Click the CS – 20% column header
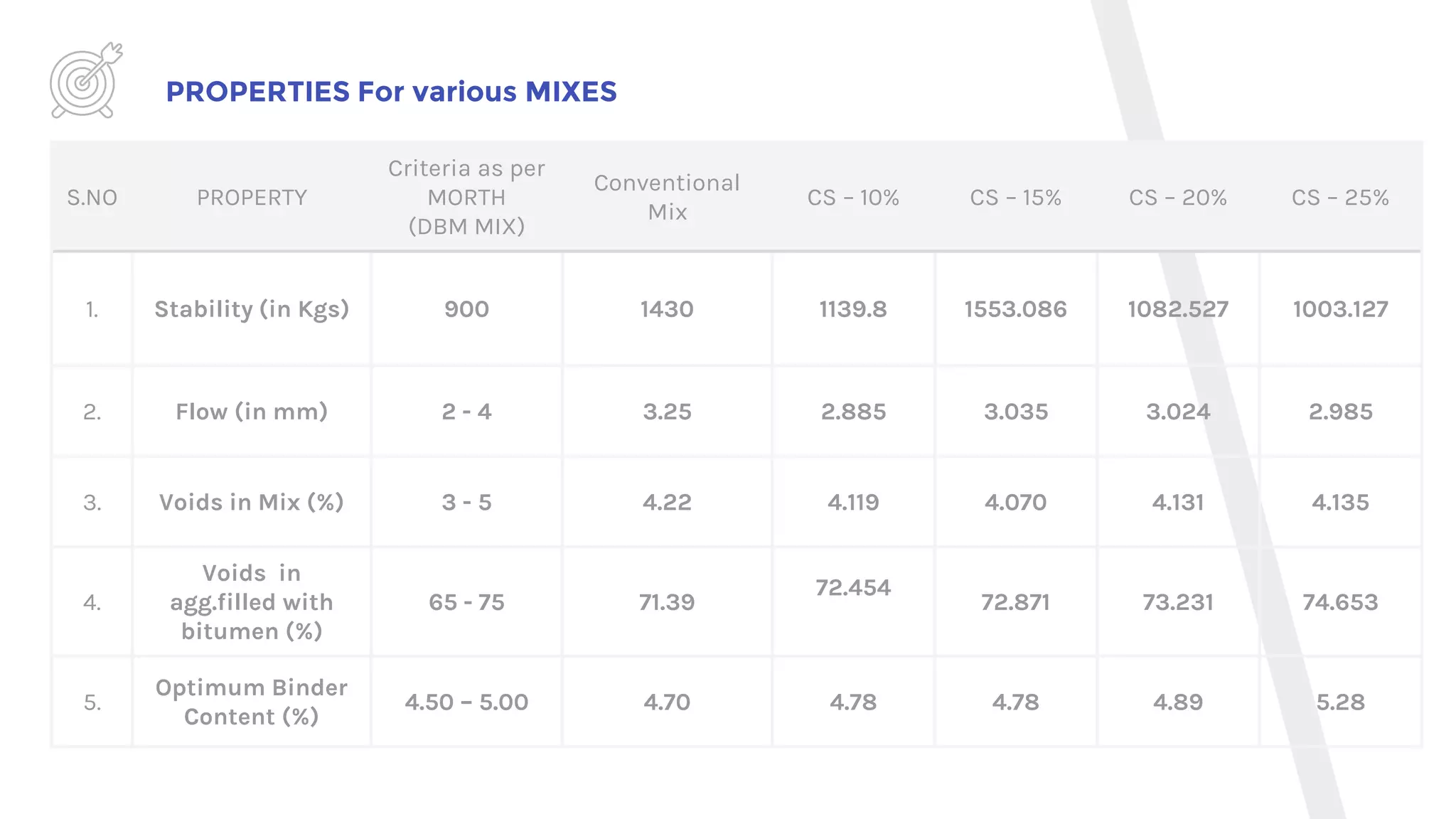Viewport: 1456px width, 819px height. tap(1178, 198)
